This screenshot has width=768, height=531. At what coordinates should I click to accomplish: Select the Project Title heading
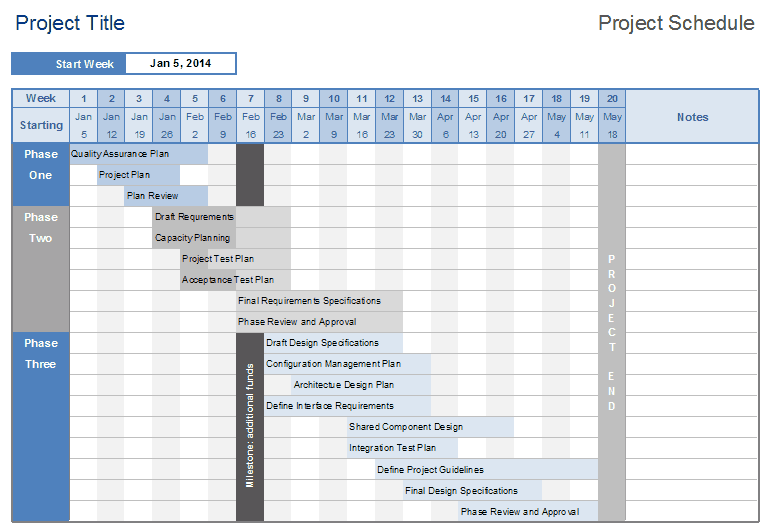coord(70,24)
